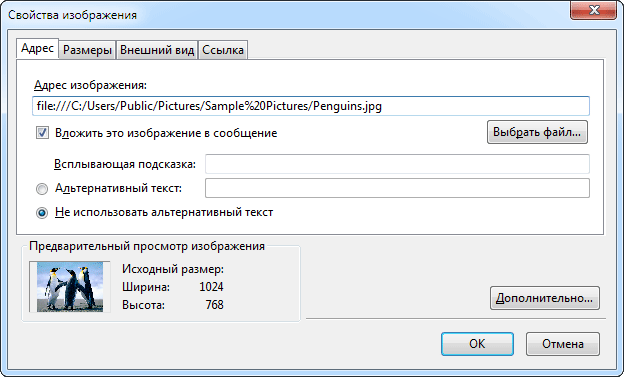Click the Исходный размер label
Screen dimensions: 624x377
[173, 270]
